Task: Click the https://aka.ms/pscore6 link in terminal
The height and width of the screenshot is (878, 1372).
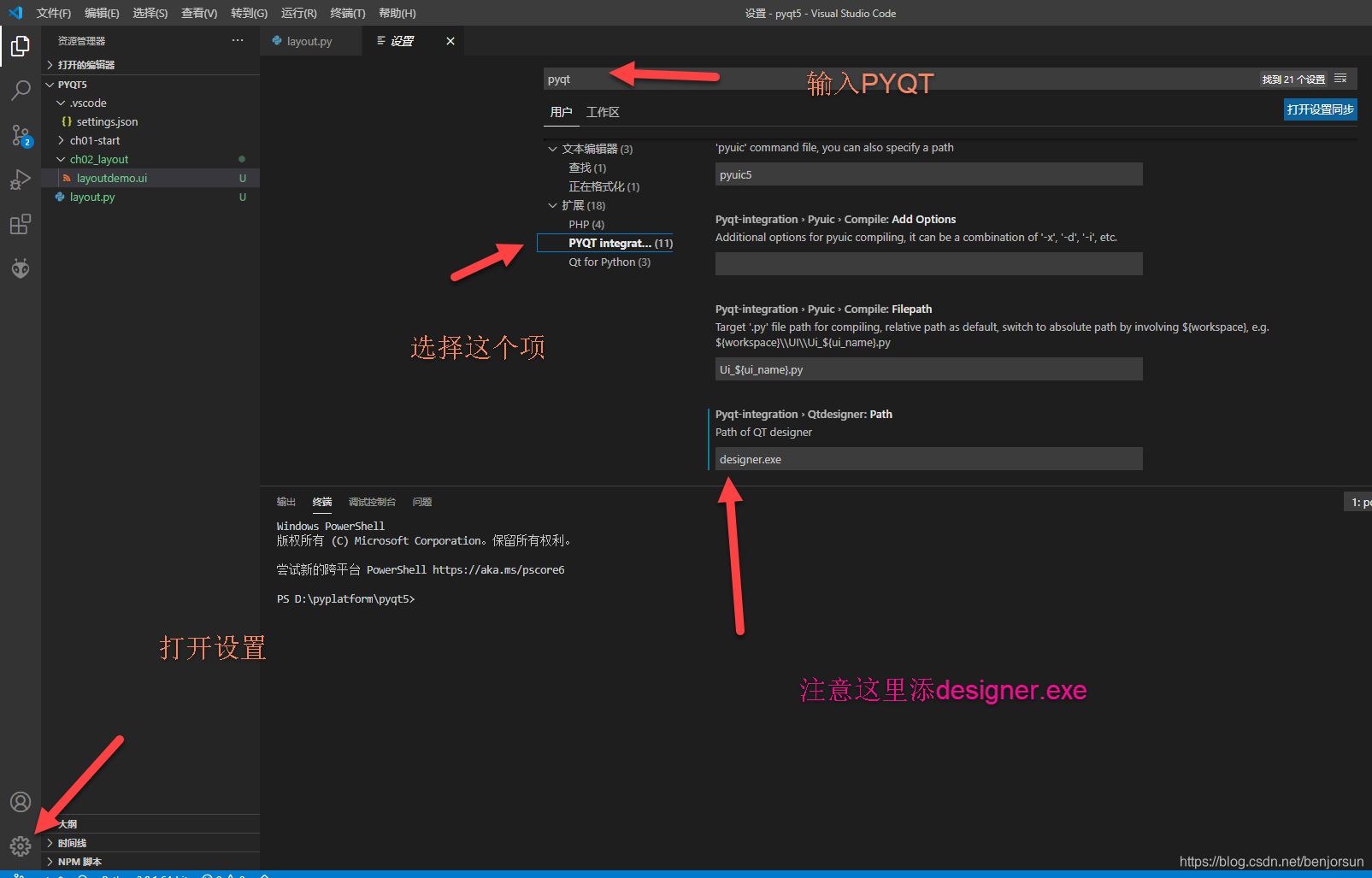Action: coord(498,570)
